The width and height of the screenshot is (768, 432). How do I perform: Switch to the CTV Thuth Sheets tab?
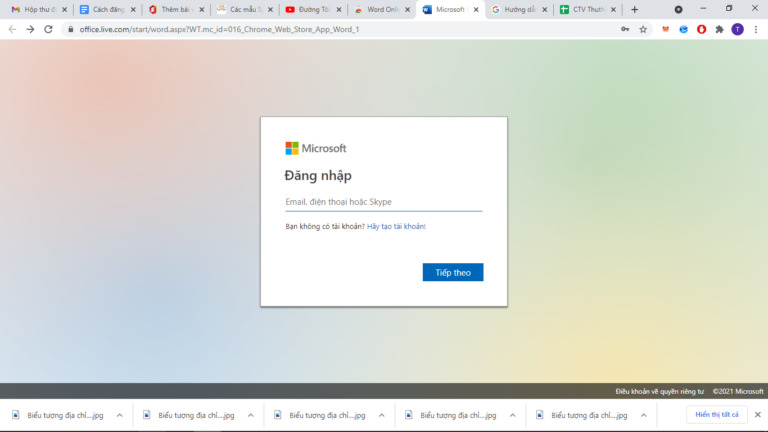pyautogui.click(x=583, y=9)
